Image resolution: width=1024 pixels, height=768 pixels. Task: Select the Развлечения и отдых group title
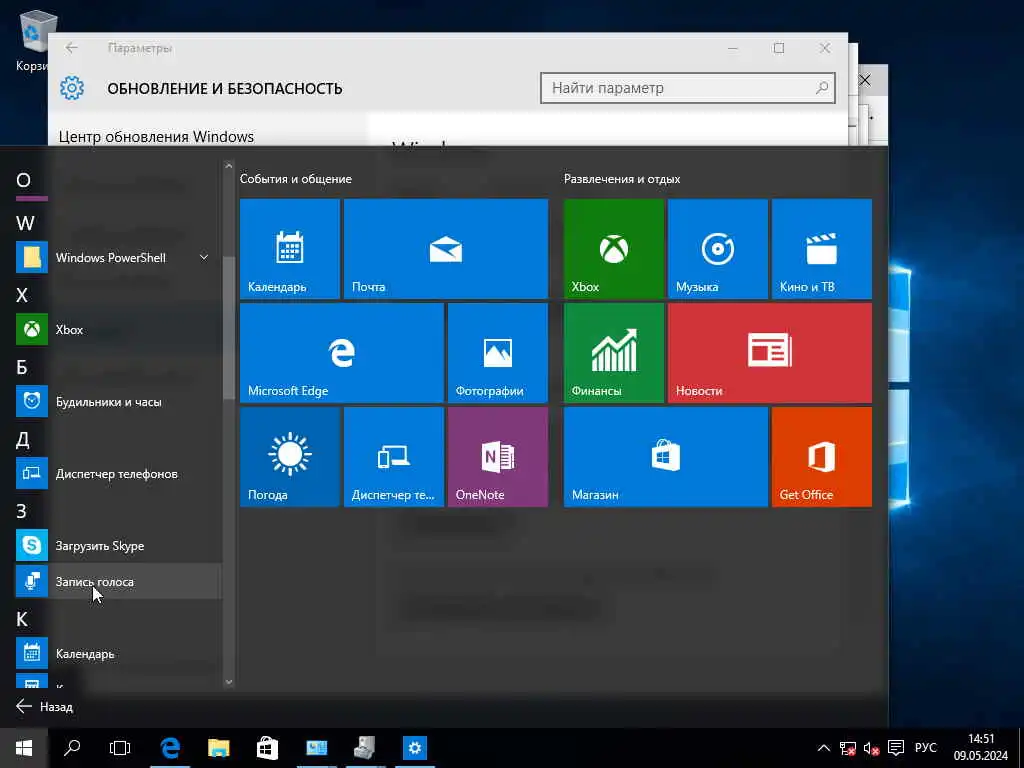[x=622, y=179]
